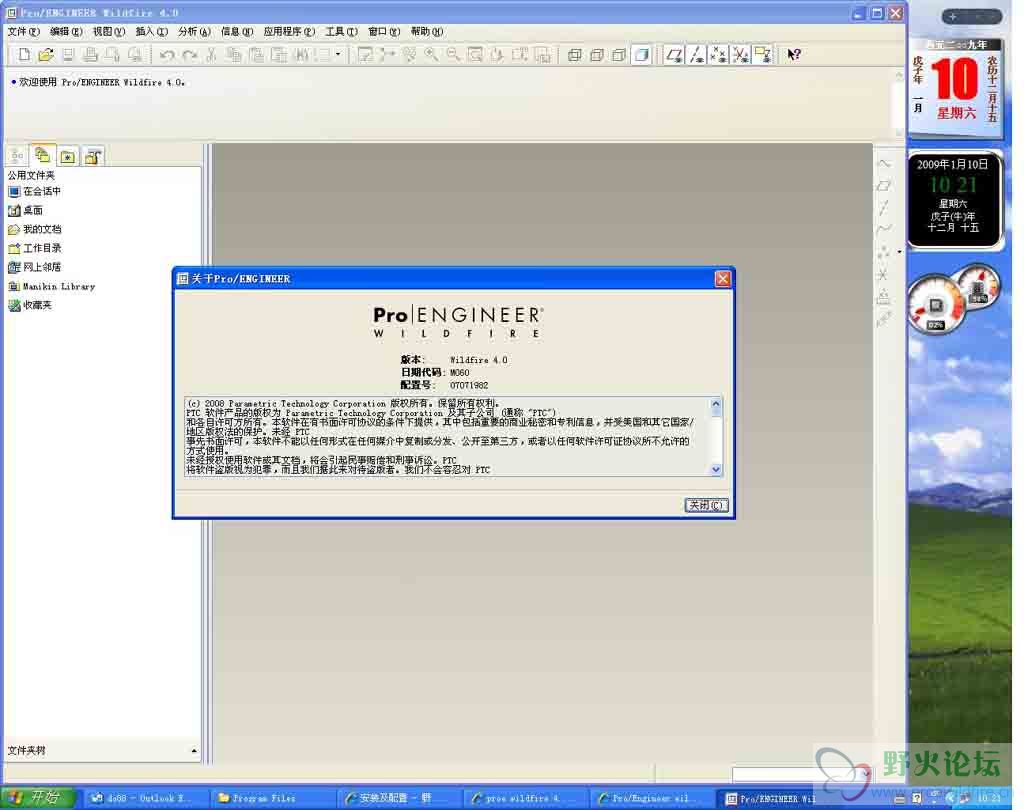
Task: Expand the datum point flyout arrow
Action: click(899, 251)
